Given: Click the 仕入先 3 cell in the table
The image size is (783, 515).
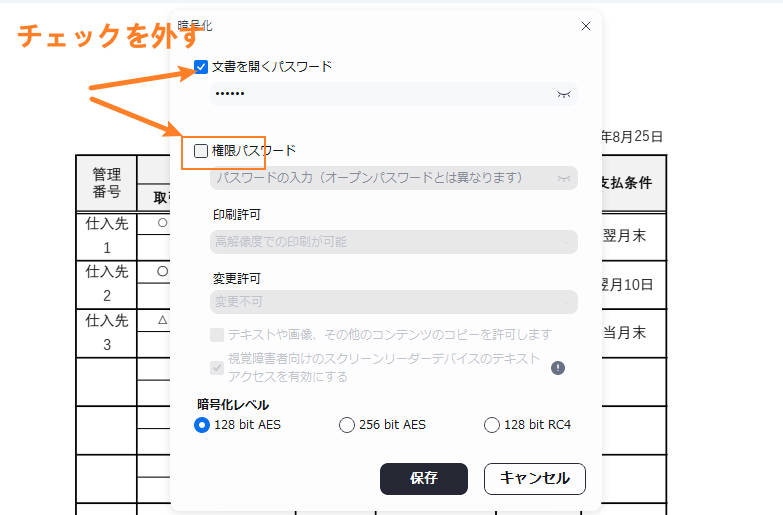Looking at the screenshot, I should click(x=106, y=333).
